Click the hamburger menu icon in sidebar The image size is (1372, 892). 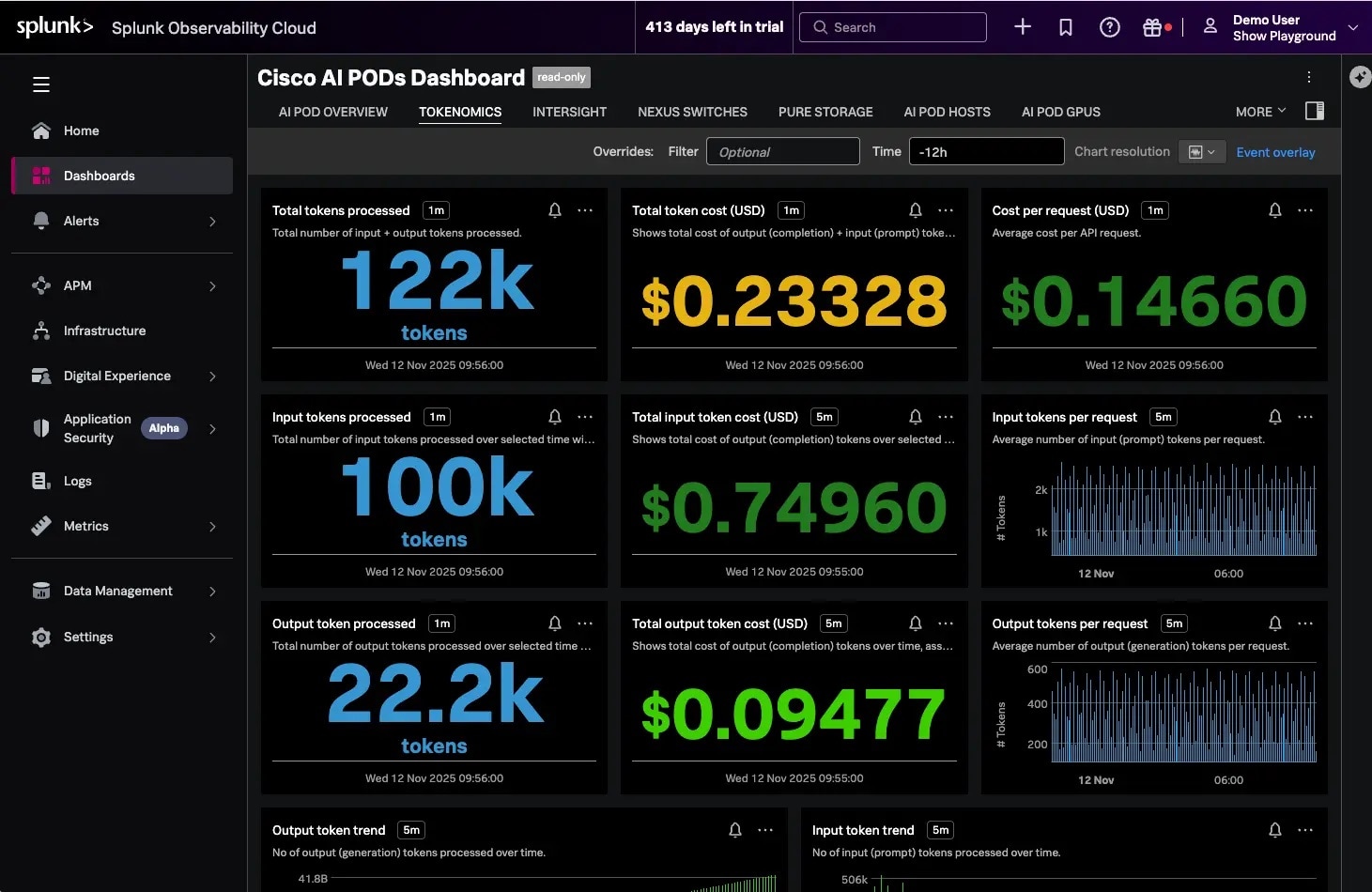click(x=41, y=85)
